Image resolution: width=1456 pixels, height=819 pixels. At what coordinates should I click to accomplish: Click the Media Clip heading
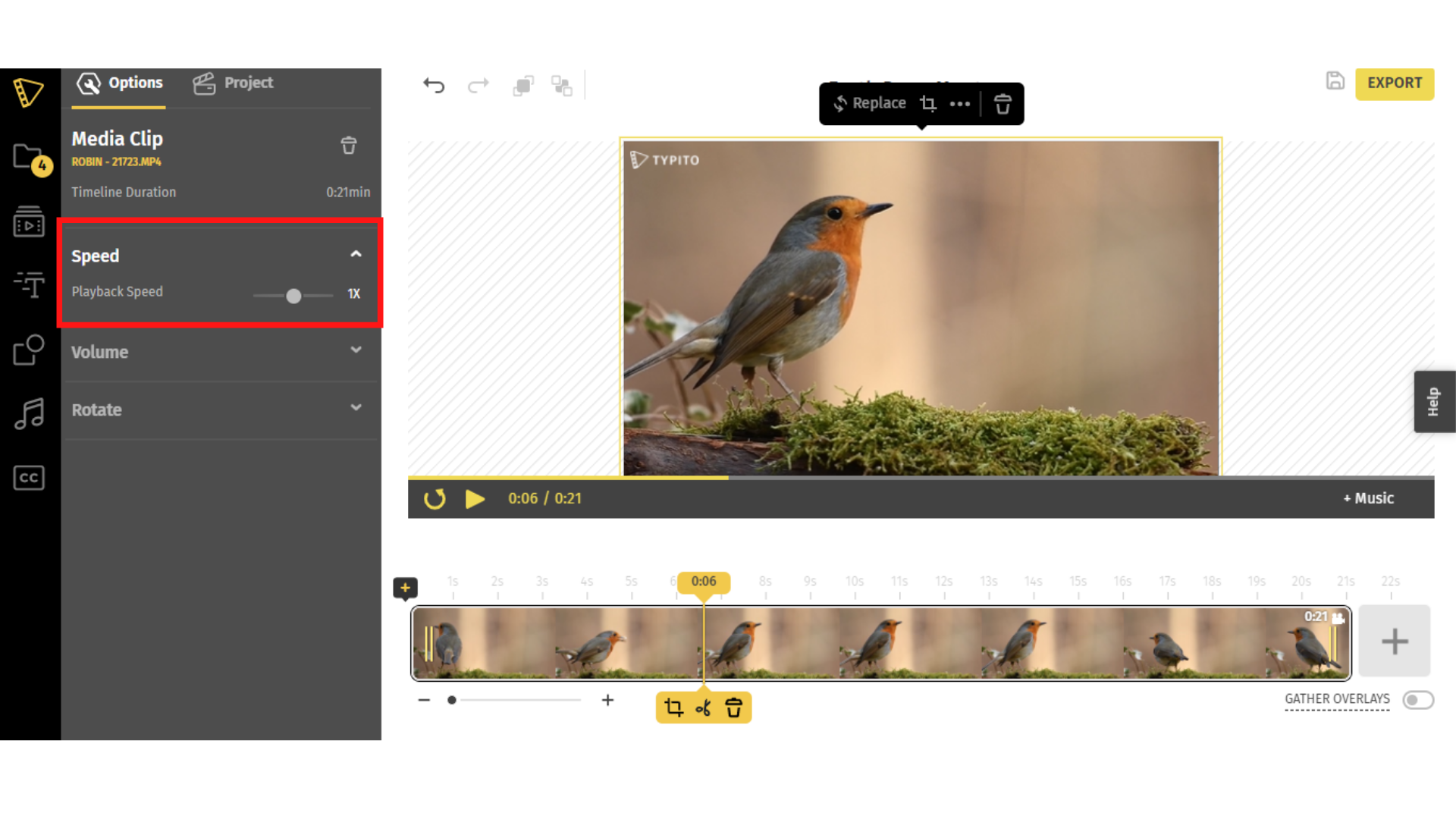(x=118, y=140)
